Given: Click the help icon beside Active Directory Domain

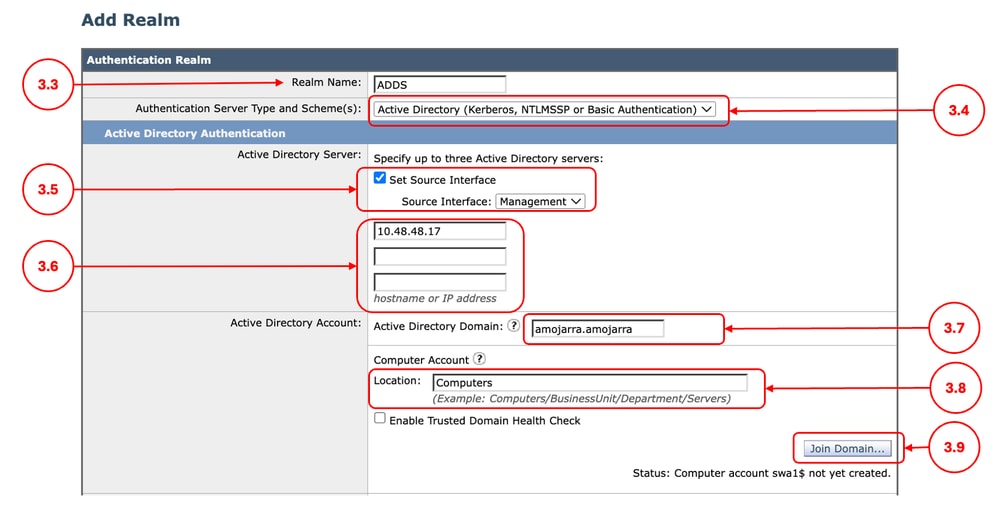Looking at the screenshot, I should point(514,326).
